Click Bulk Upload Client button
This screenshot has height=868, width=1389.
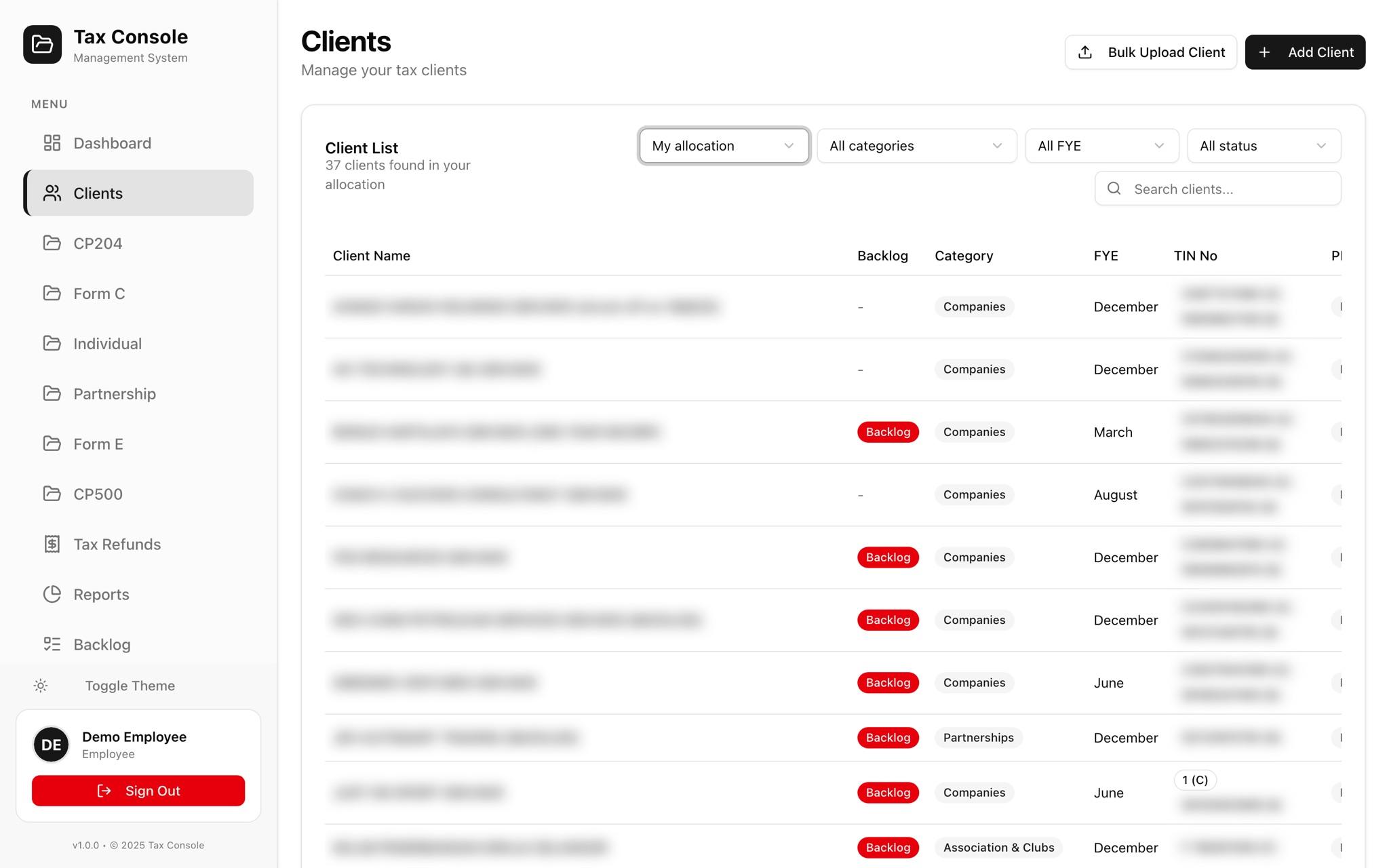(1150, 52)
